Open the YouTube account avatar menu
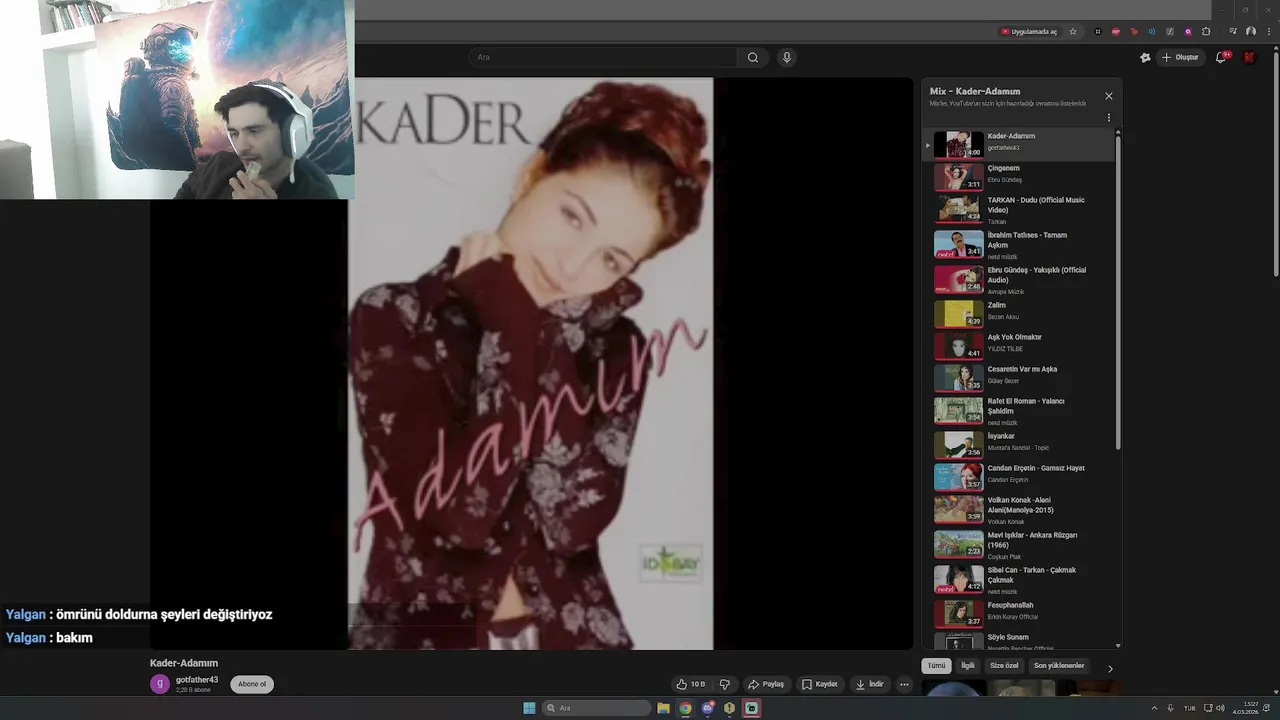 [1249, 57]
